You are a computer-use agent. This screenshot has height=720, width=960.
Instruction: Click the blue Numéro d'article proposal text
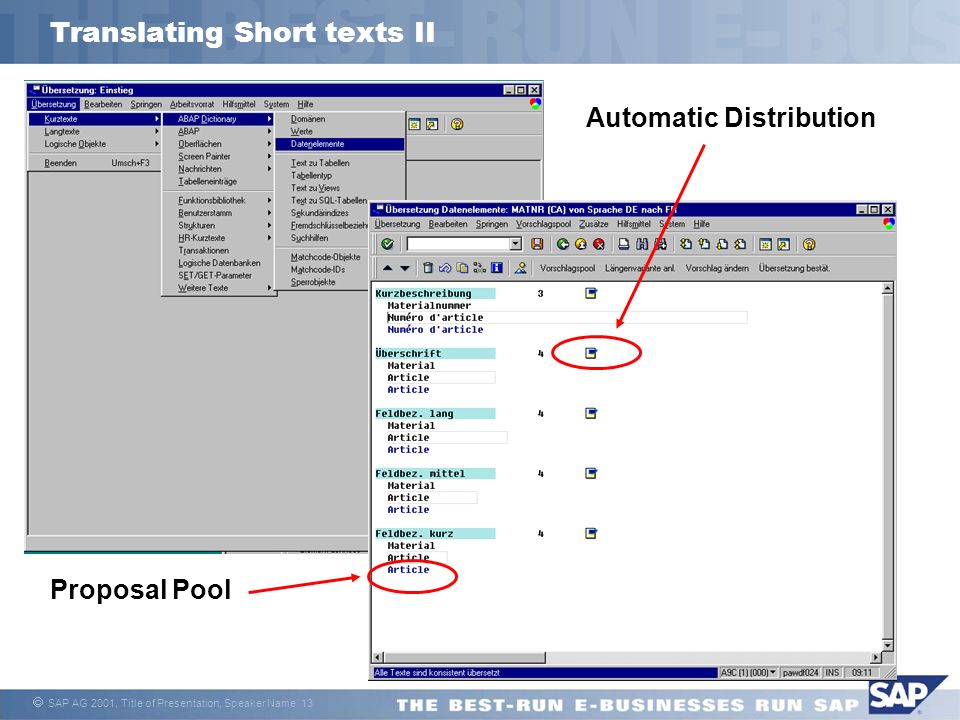[x=435, y=329]
